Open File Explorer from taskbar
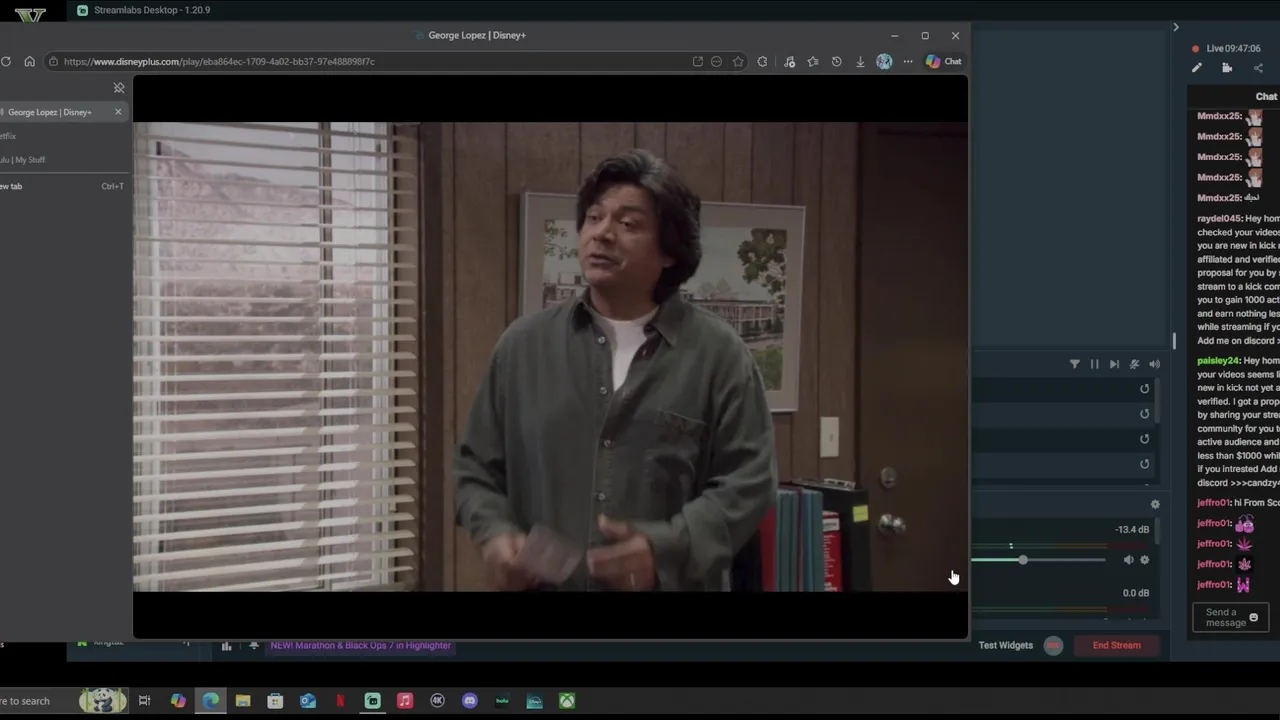Viewport: 1280px width, 720px height. (x=243, y=701)
